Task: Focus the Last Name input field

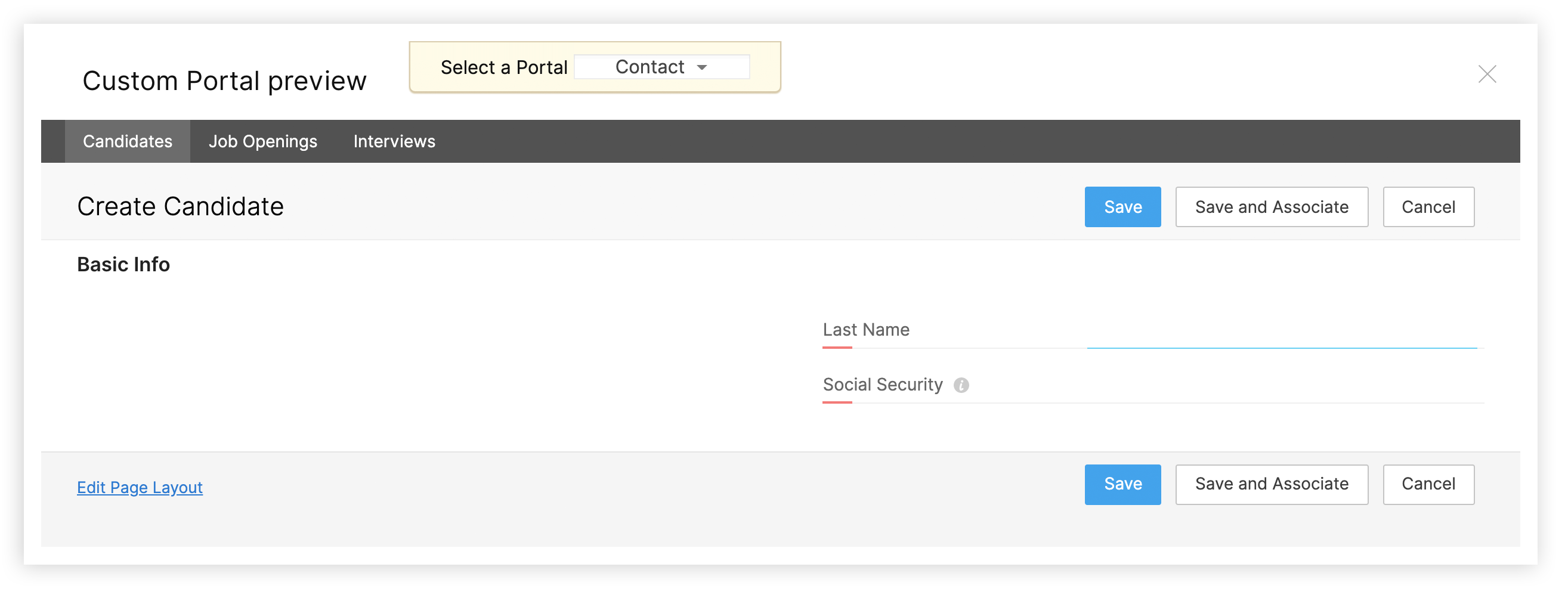Action: (1281, 333)
